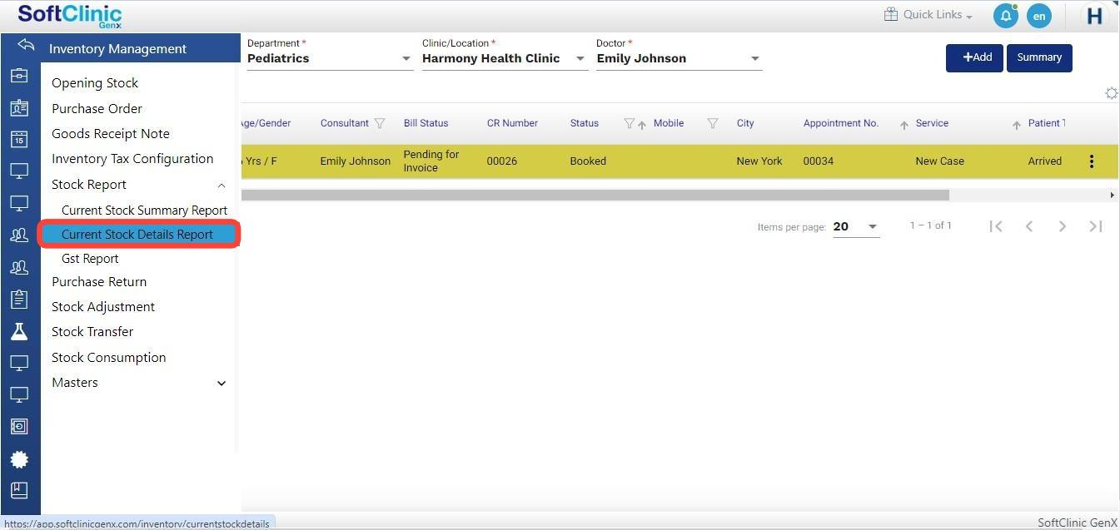This screenshot has height=530, width=1120.
Task: Open Stock Consumption menu item
Action: pos(109,357)
